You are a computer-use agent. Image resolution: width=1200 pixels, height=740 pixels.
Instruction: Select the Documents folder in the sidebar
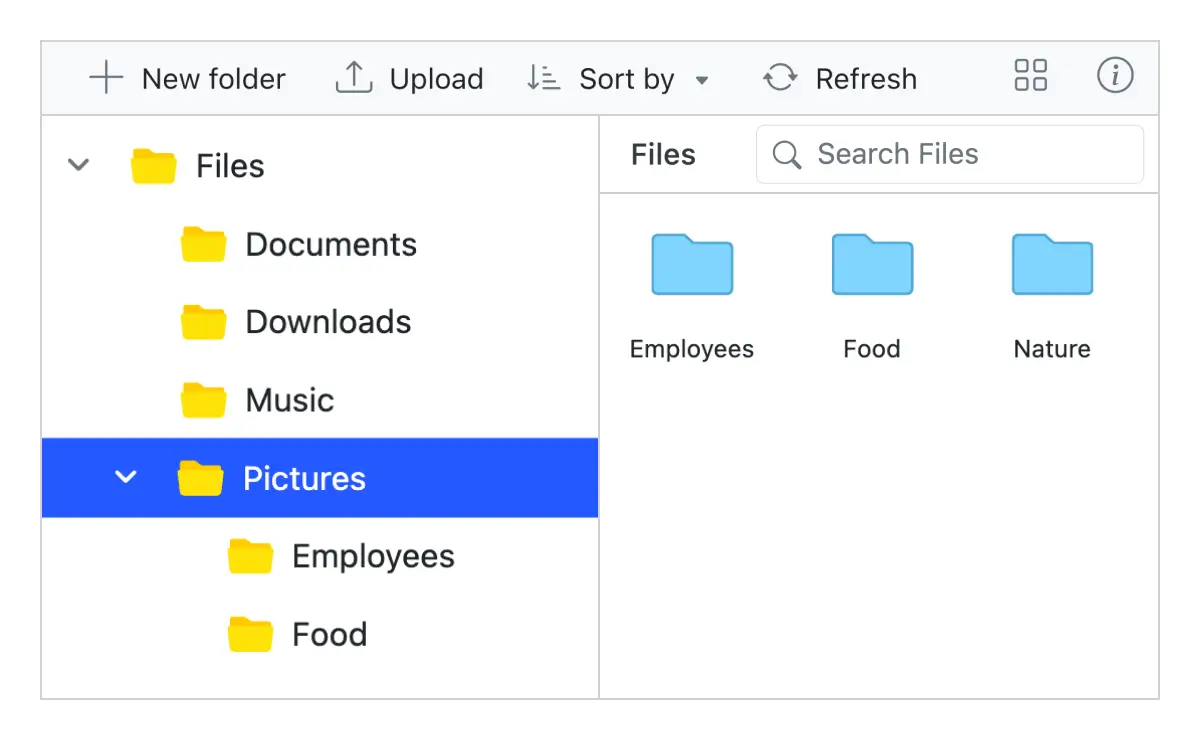click(x=330, y=243)
